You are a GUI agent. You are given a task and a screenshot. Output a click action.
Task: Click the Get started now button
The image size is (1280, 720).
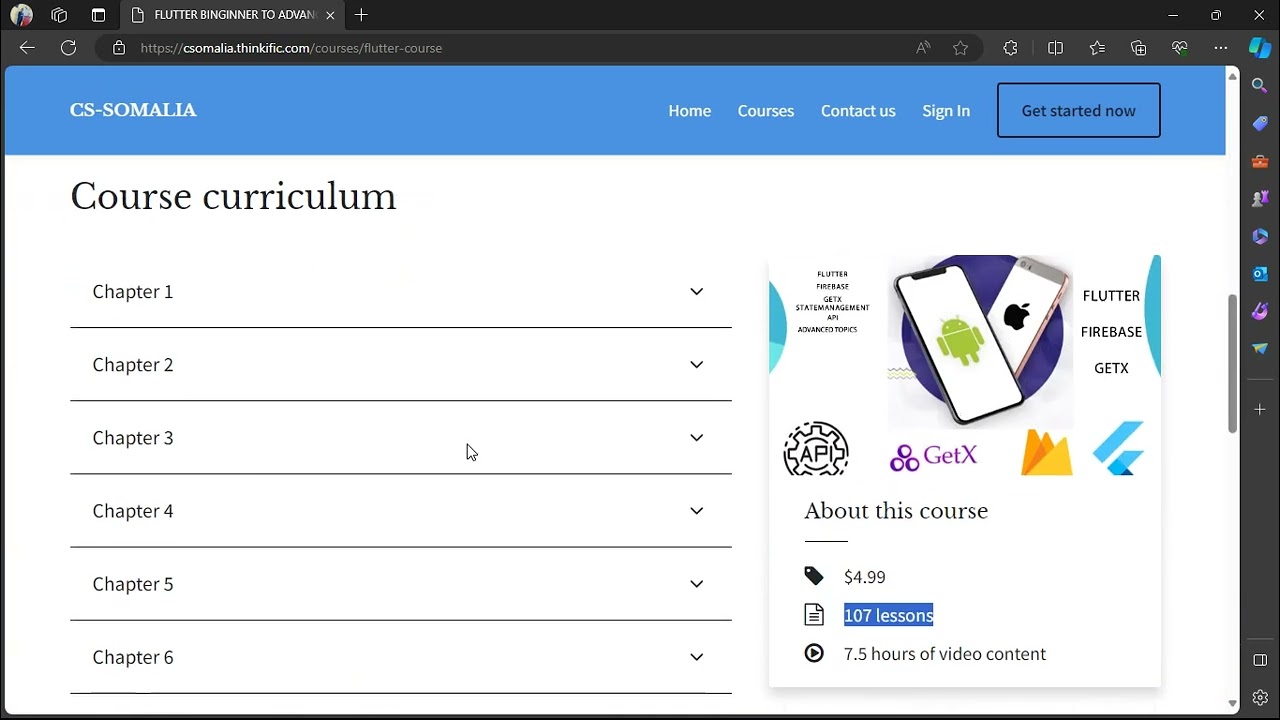(x=1079, y=110)
